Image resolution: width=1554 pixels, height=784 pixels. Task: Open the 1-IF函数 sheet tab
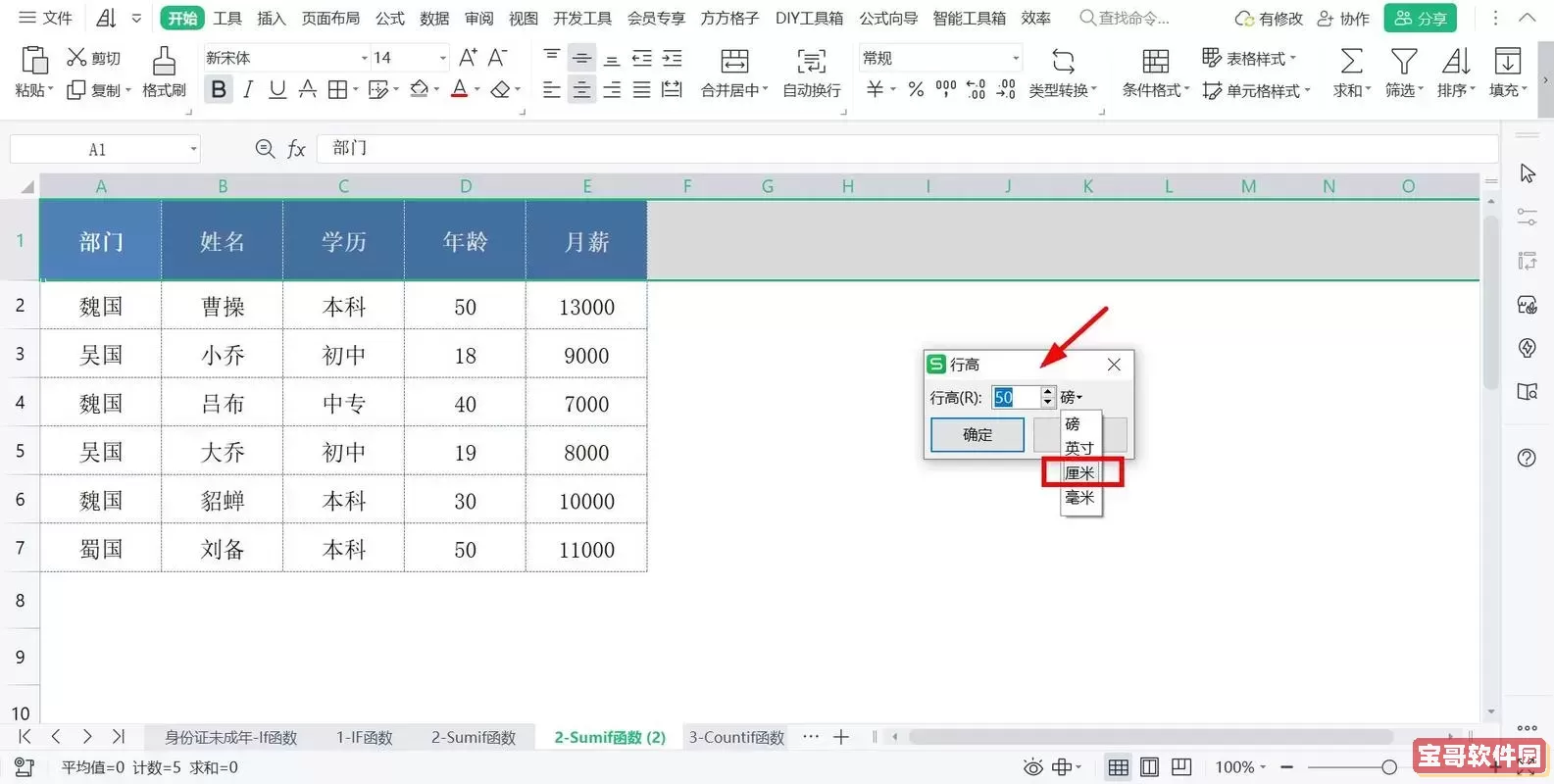coord(364,737)
